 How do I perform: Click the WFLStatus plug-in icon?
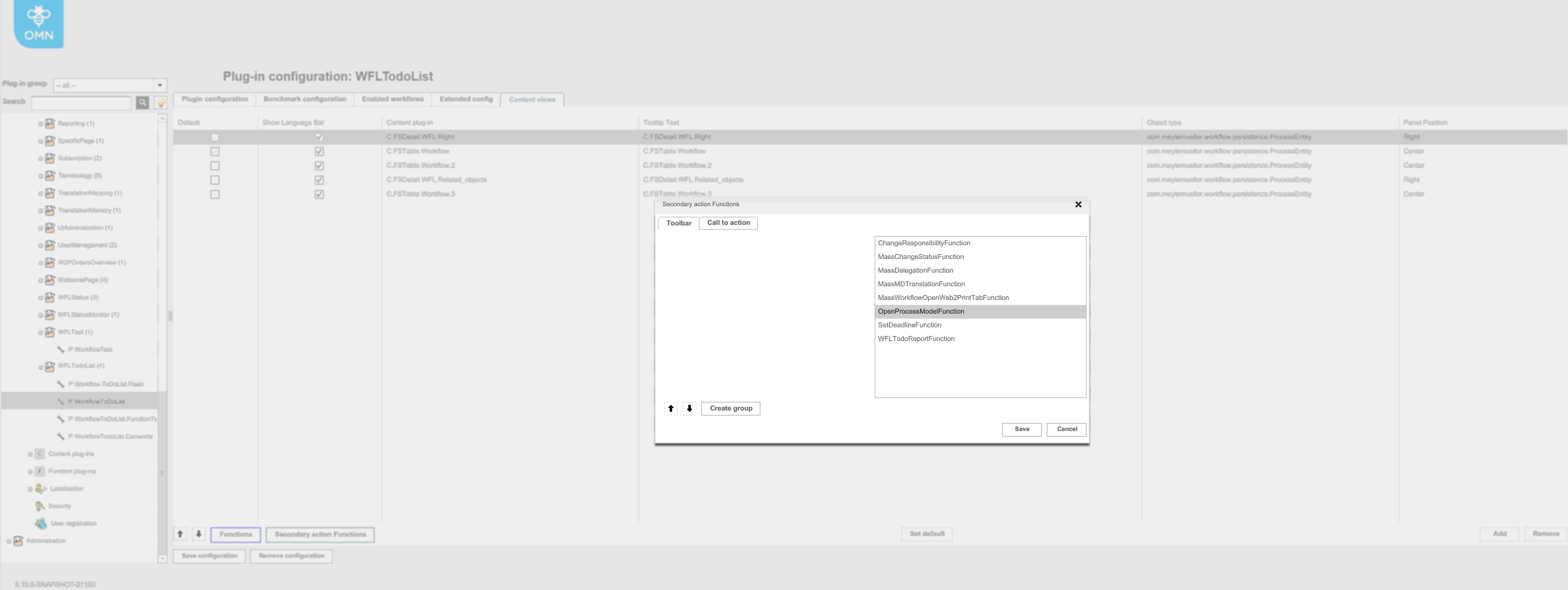click(50, 297)
